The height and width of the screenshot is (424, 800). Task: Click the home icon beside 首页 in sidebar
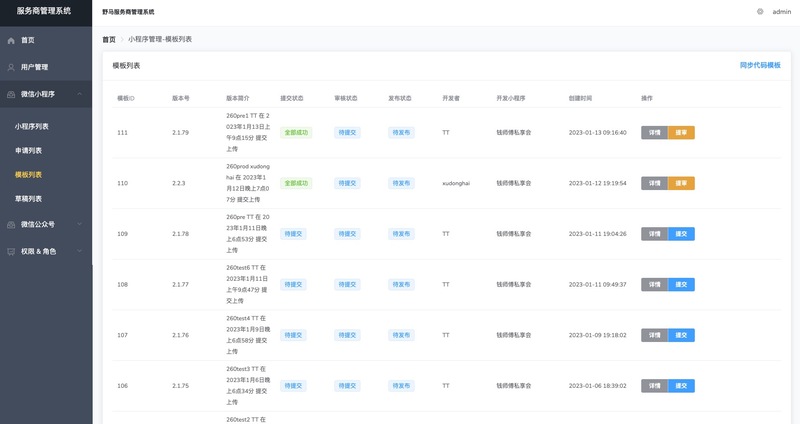(x=11, y=40)
